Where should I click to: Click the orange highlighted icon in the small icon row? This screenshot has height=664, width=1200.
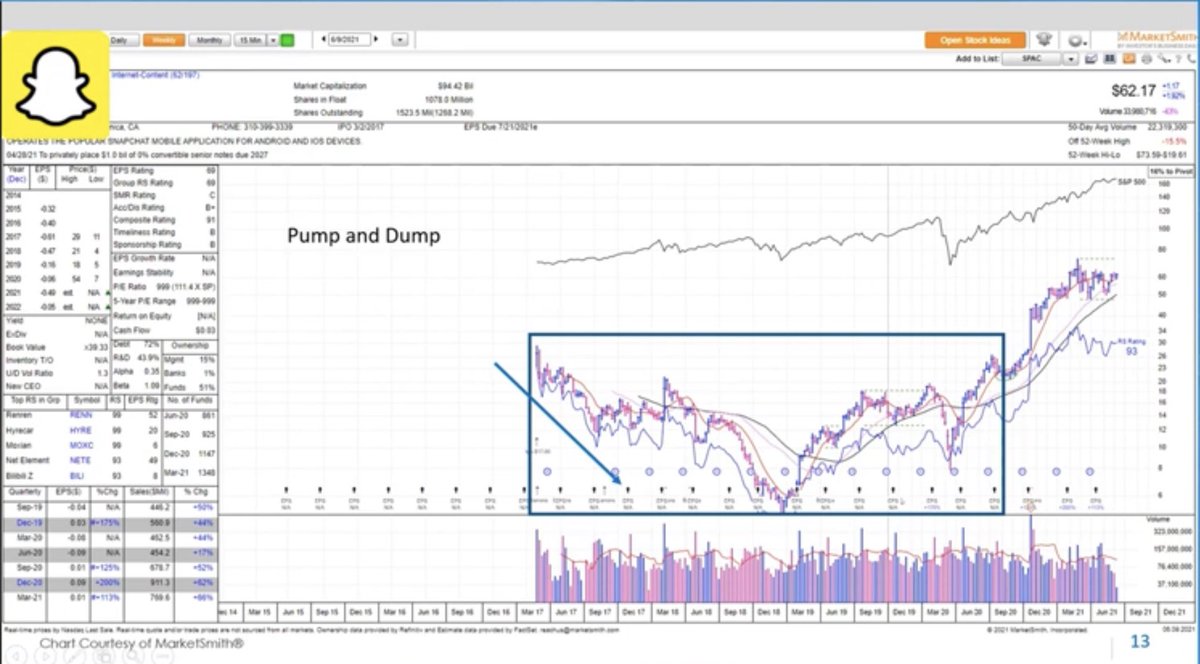[x=1129, y=59]
